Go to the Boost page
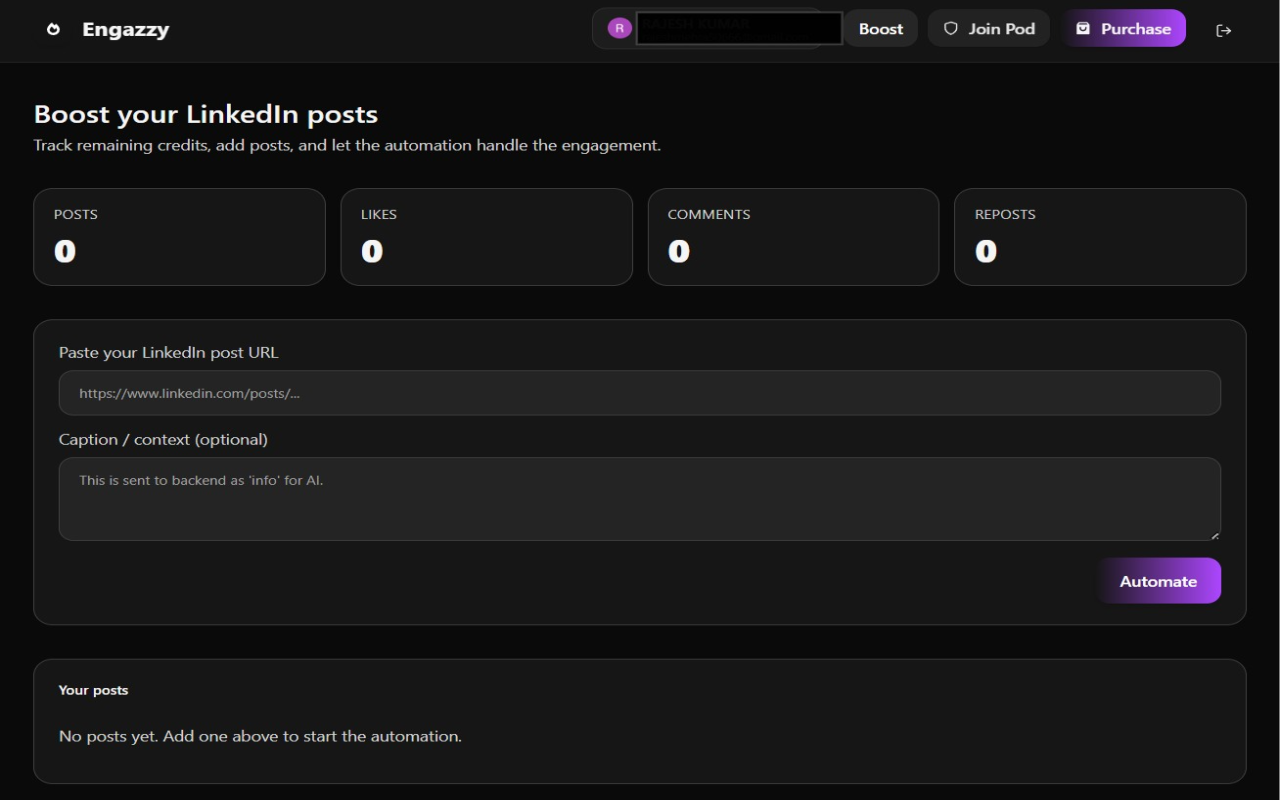 (x=881, y=29)
